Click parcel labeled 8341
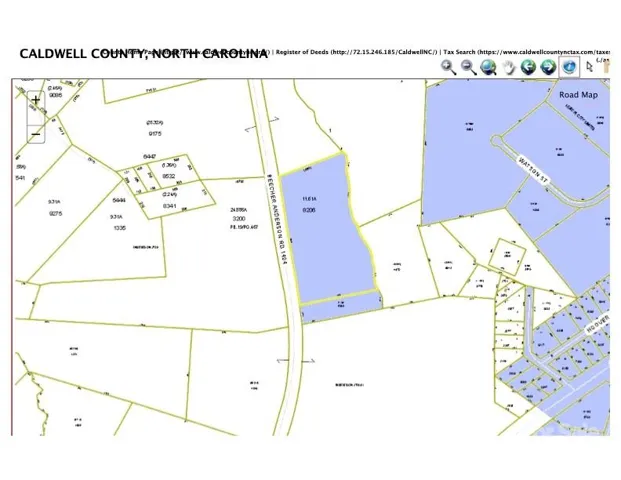 tap(169, 206)
